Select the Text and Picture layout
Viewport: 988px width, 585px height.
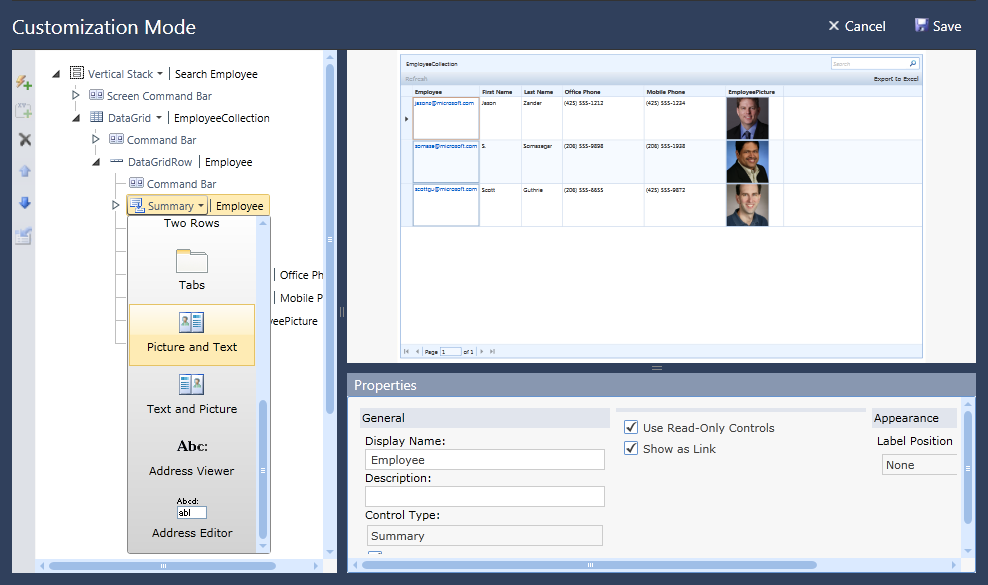pyautogui.click(x=192, y=394)
